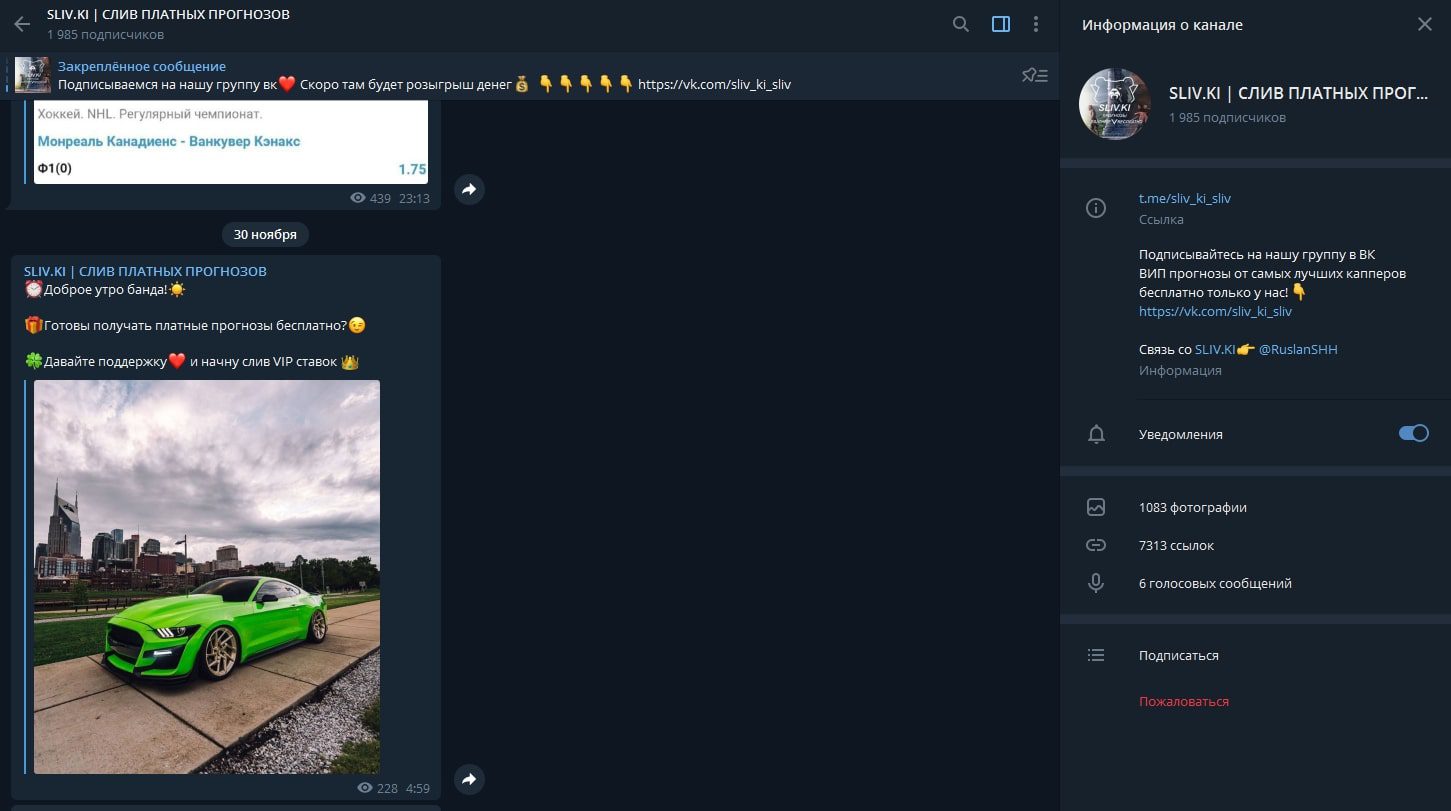Screen dimensions: 1451x811
Task: Click the info circle icon
Action: pos(1096,208)
